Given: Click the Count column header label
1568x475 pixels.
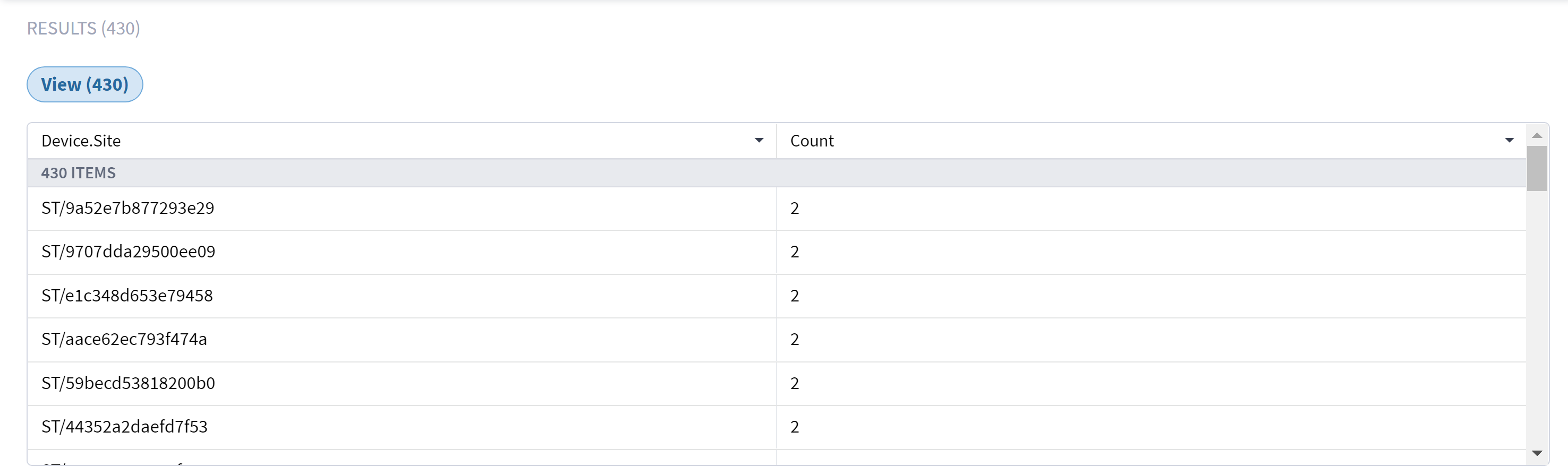Looking at the screenshot, I should point(812,141).
